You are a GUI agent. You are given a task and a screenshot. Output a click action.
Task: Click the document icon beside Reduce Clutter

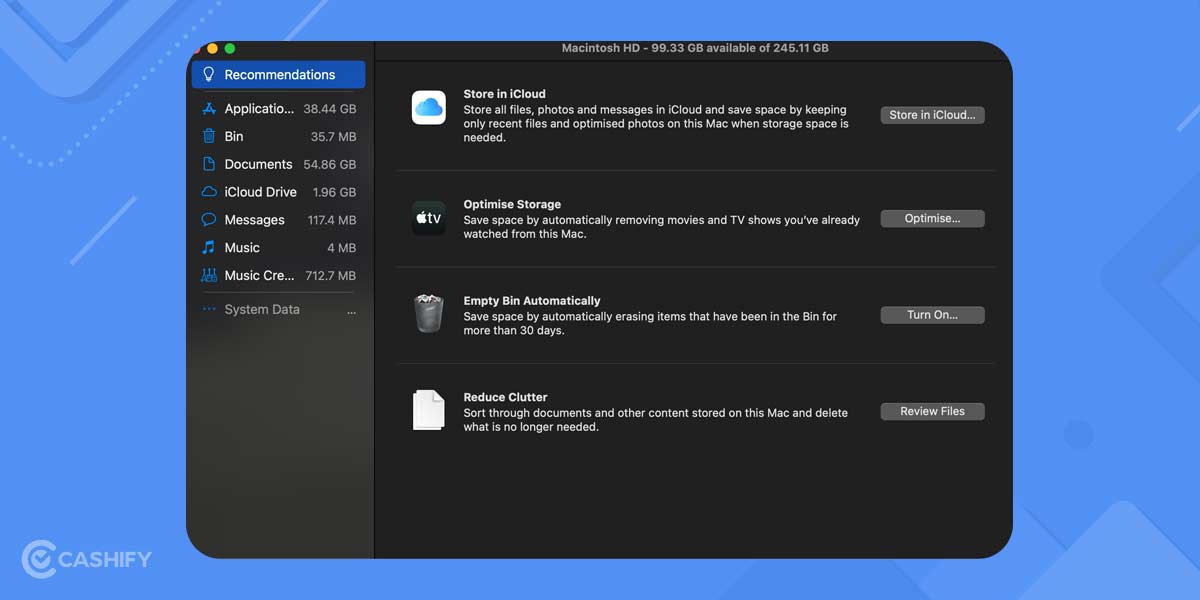click(428, 410)
